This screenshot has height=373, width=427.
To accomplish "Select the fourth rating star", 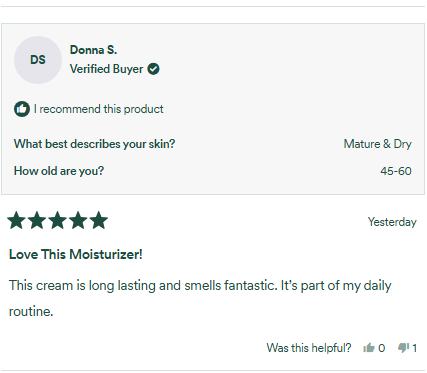I will tap(78, 220).
